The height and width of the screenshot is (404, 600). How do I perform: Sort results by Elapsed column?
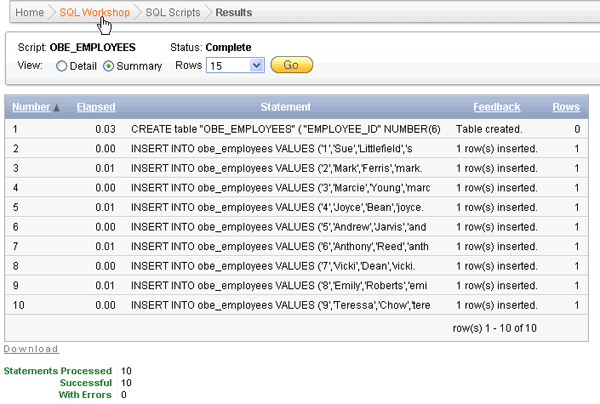tap(95, 107)
